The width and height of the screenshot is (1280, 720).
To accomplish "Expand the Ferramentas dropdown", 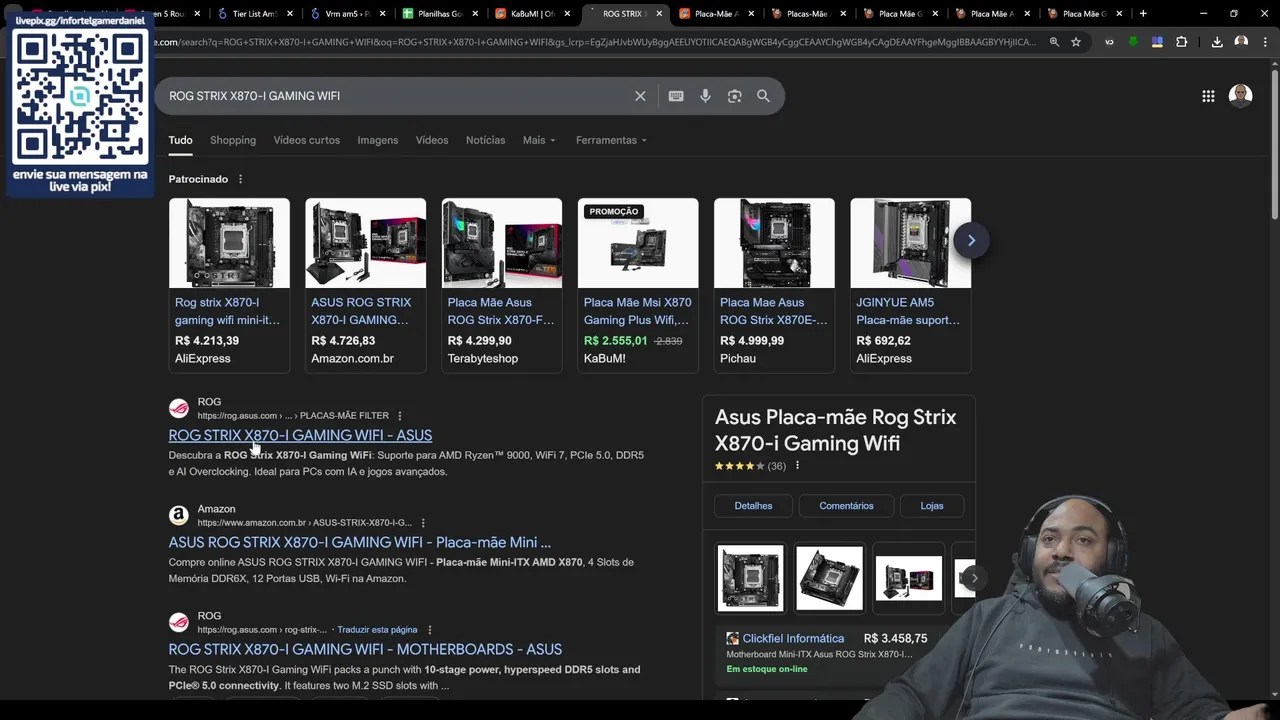I will coord(611,140).
